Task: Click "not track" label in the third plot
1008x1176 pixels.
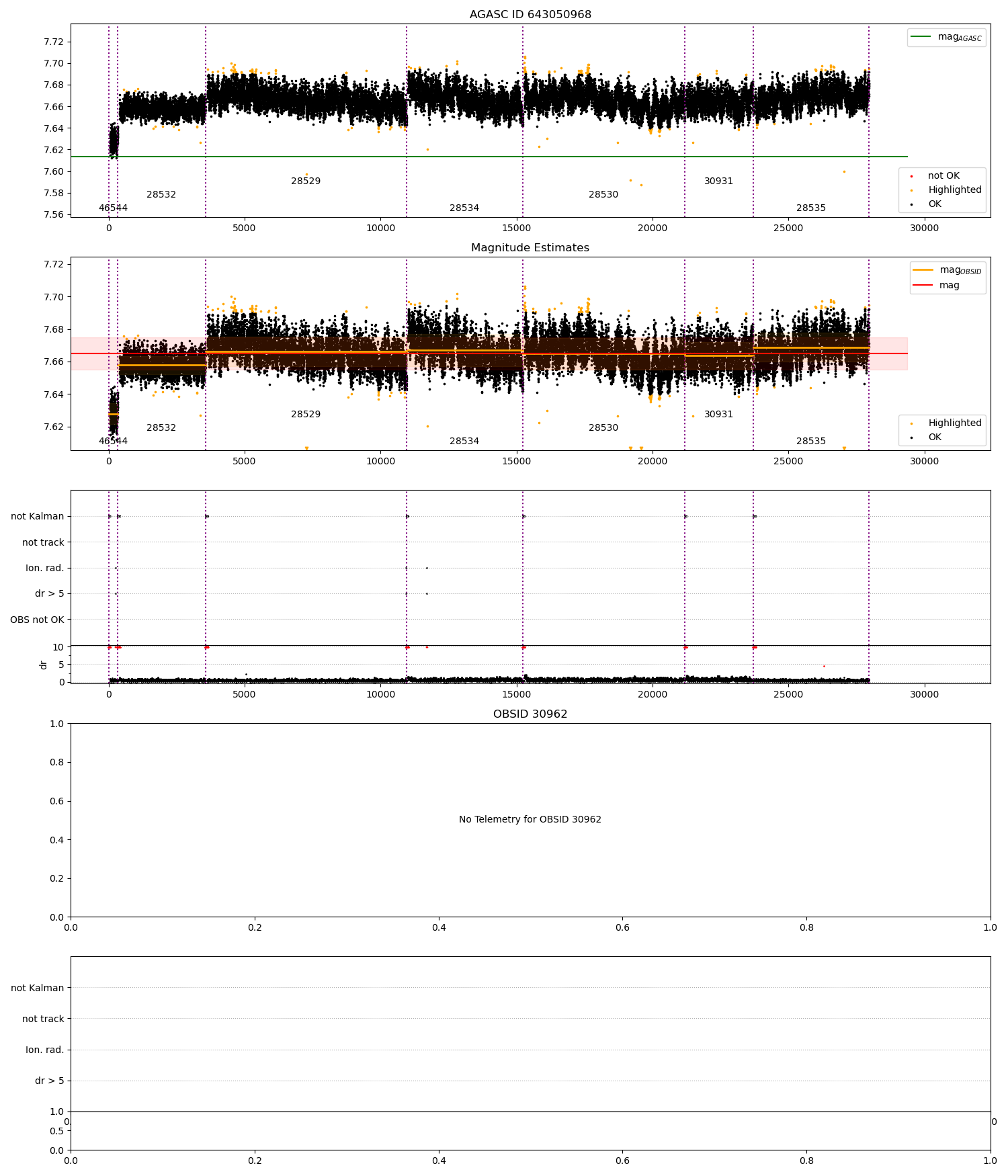Action: [43, 542]
